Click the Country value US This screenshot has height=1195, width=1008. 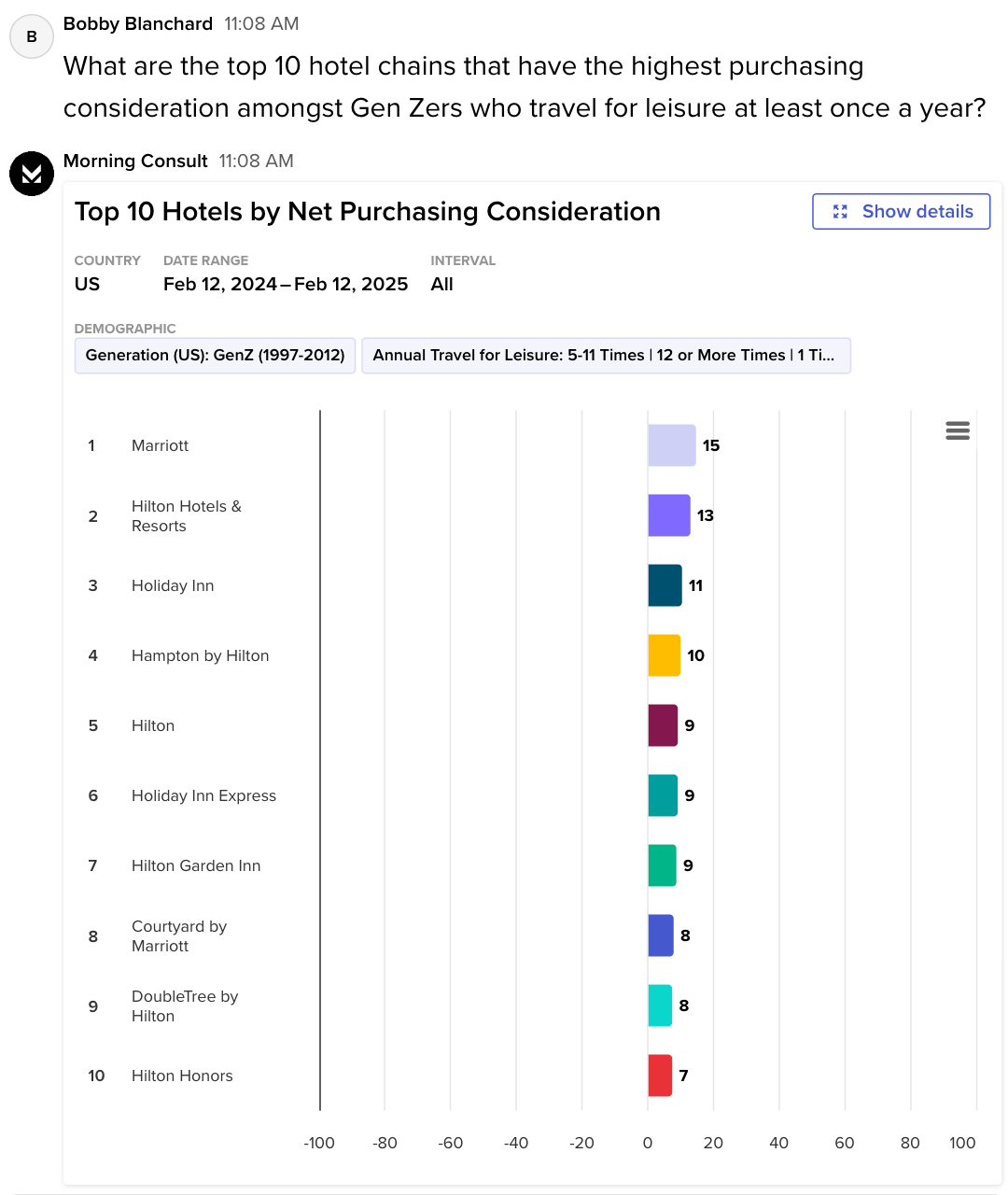pos(87,284)
